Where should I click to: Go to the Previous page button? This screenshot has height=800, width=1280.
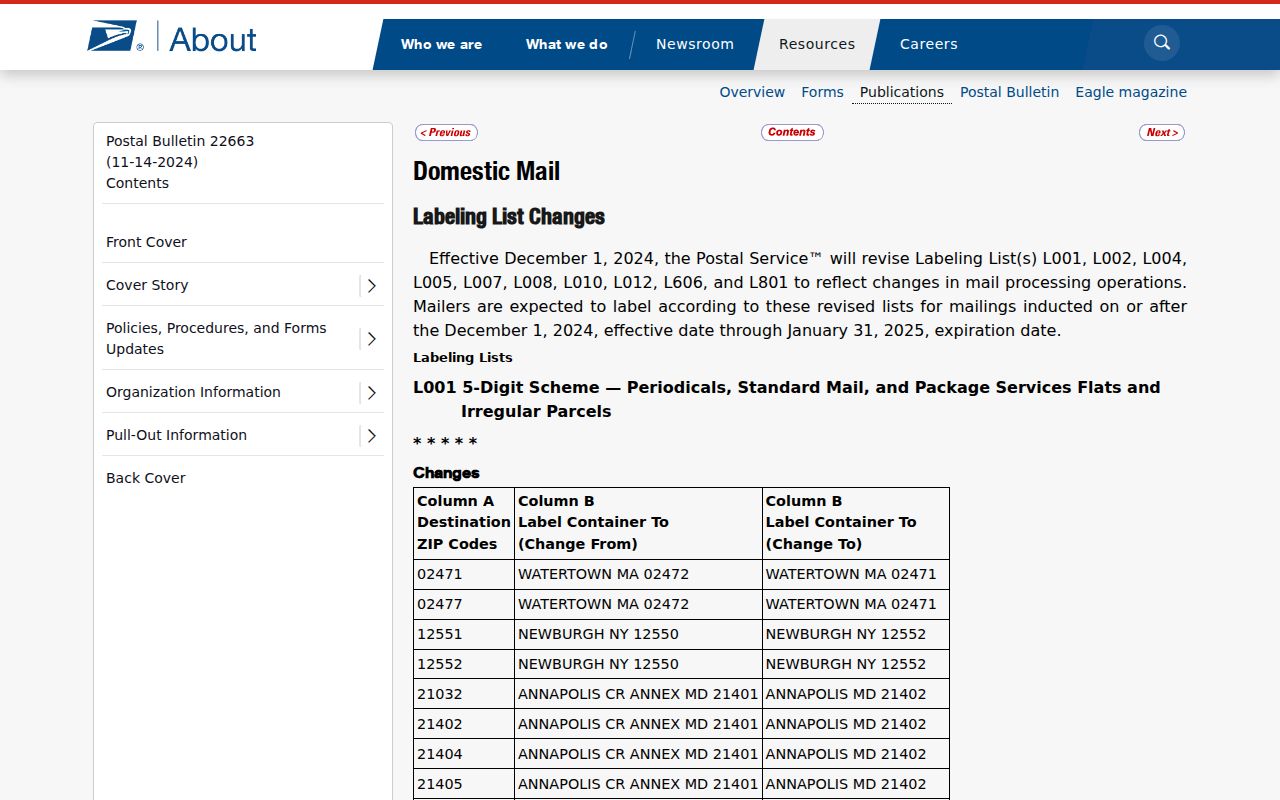coord(446,132)
